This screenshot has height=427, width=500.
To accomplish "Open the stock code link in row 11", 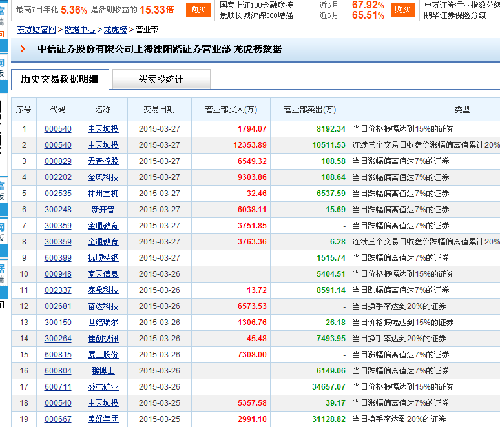I will point(58,290).
